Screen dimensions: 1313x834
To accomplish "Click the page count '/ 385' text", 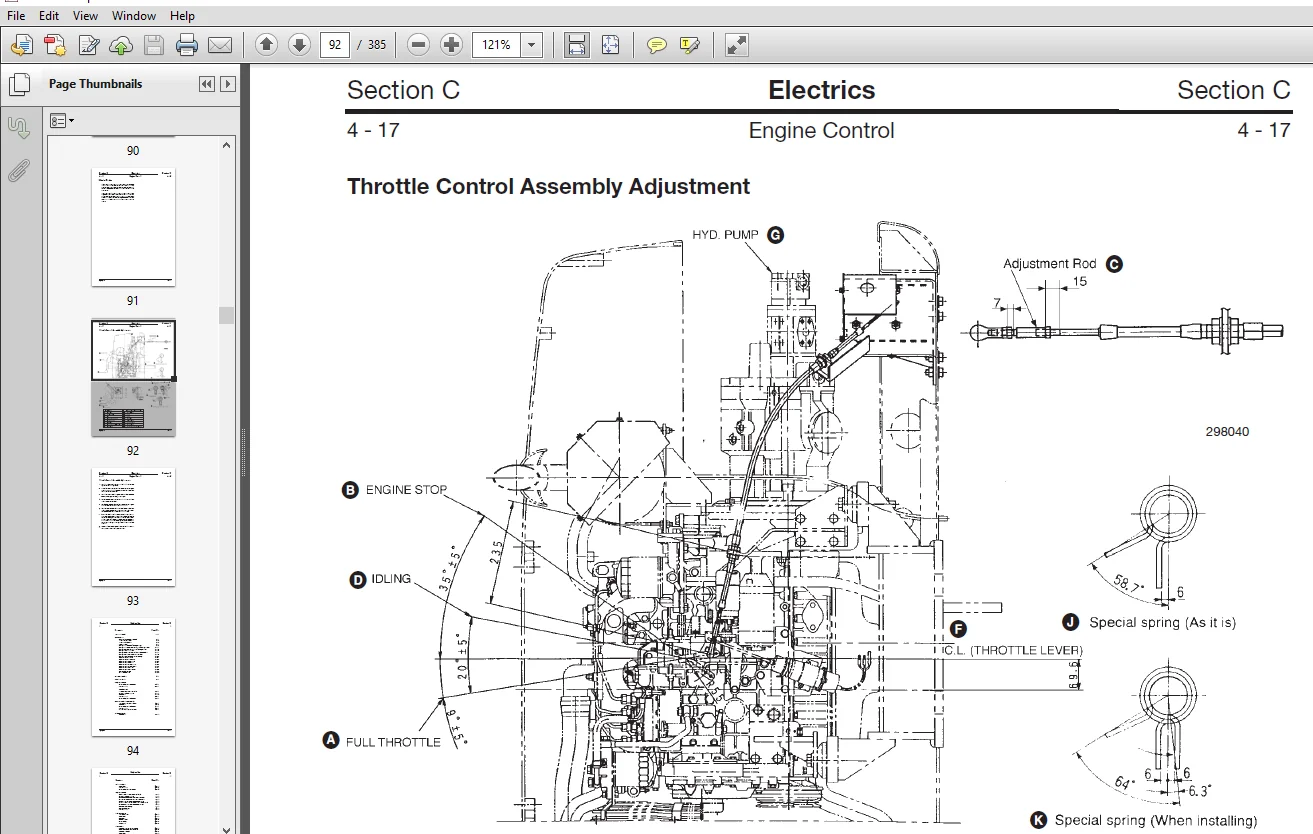I will (x=372, y=45).
